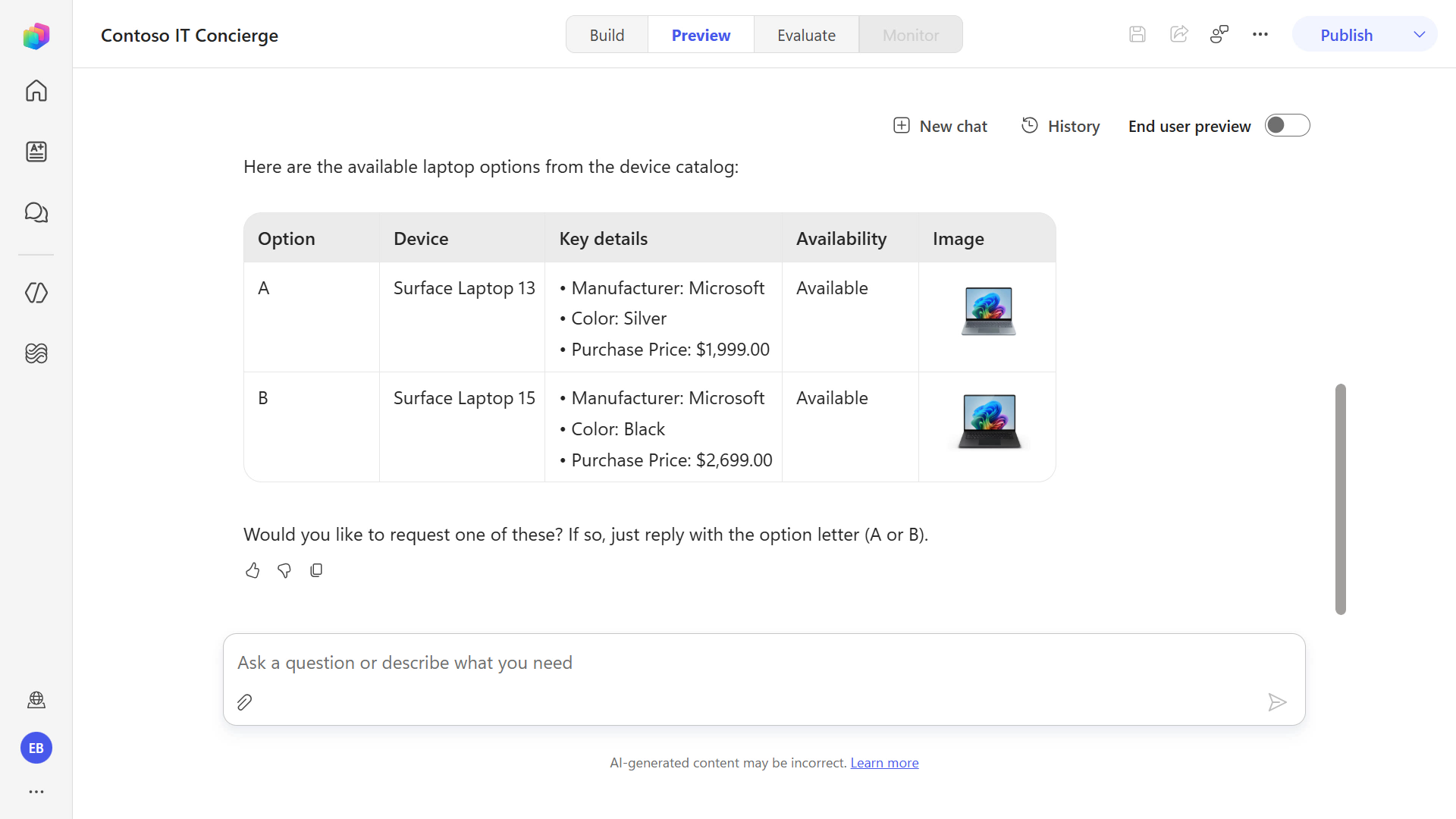Click the Color: Silver detail
This screenshot has width=1456, height=819.
coord(619,318)
